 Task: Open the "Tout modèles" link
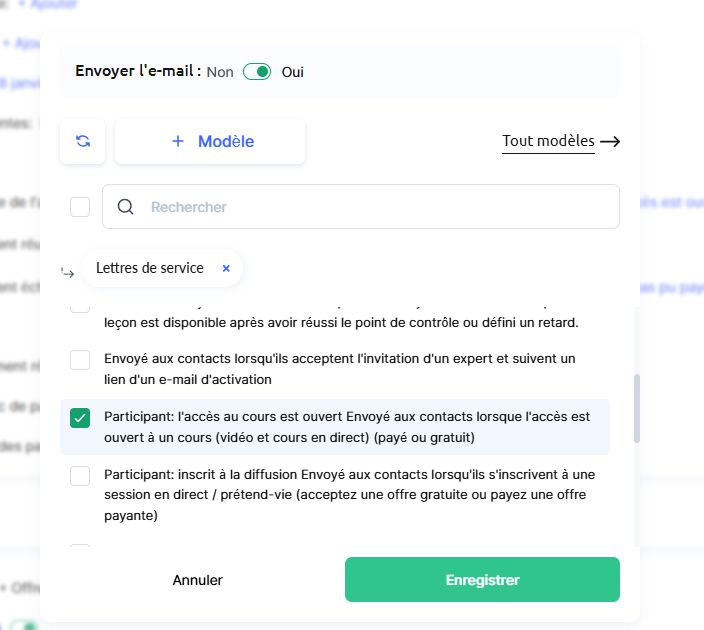(x=548, y=141)
